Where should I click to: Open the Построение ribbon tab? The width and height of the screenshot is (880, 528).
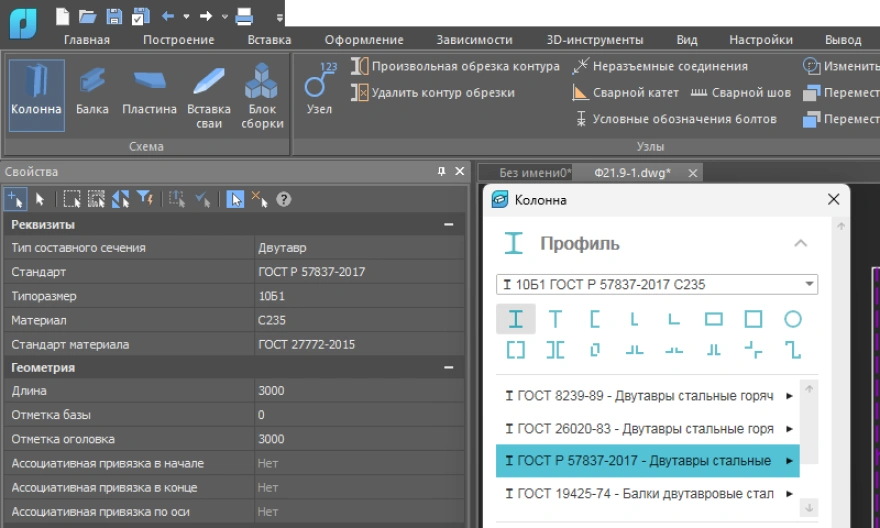(x=178, y=40)
